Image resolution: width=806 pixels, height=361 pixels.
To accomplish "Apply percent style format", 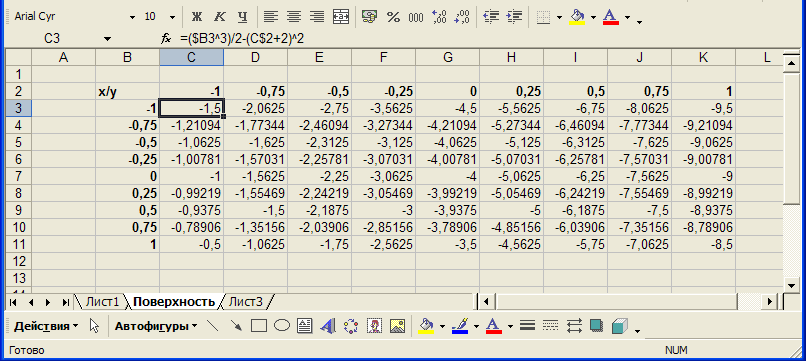I will click(x=393, y=17).
